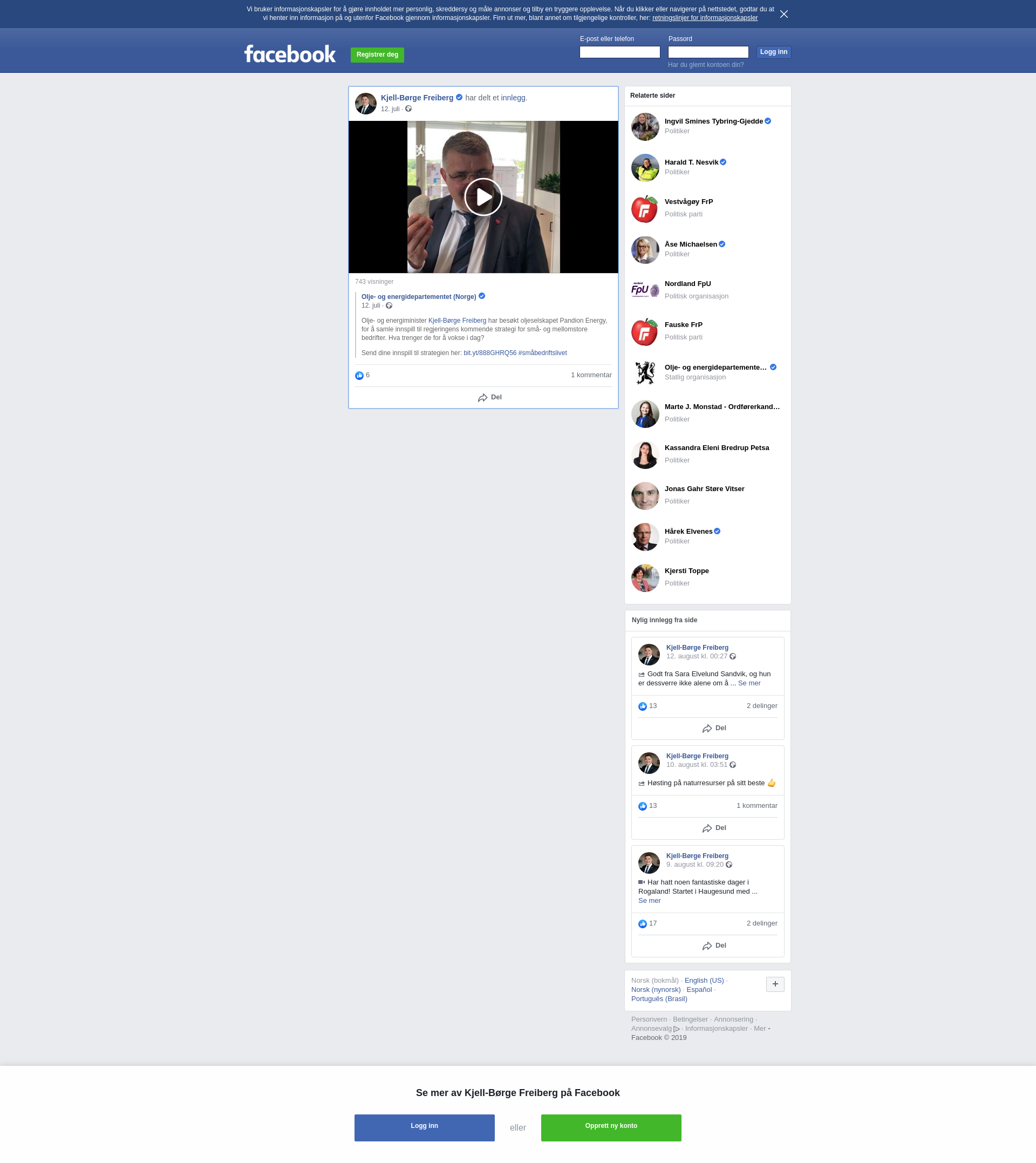Click the plus button to add more languages
1036x1163 pixels.
tap(775, 984)
